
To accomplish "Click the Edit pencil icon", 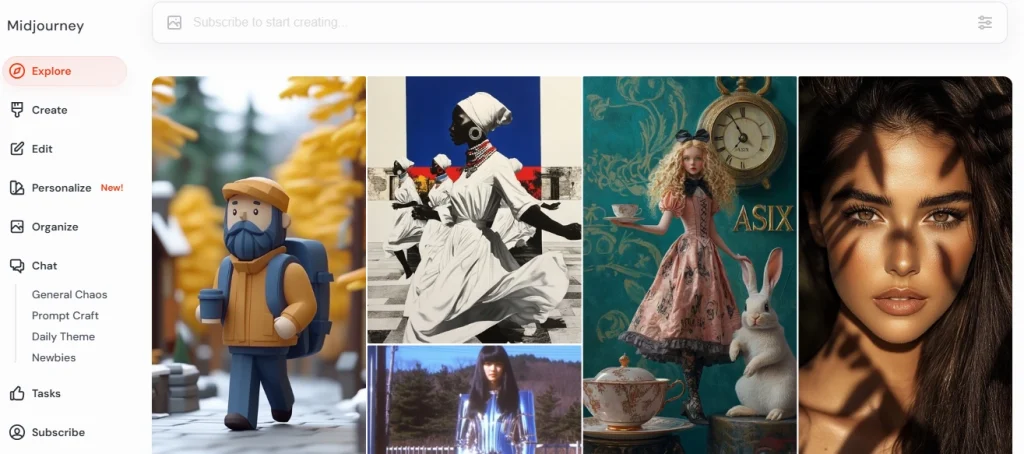I will pos(17,149).
